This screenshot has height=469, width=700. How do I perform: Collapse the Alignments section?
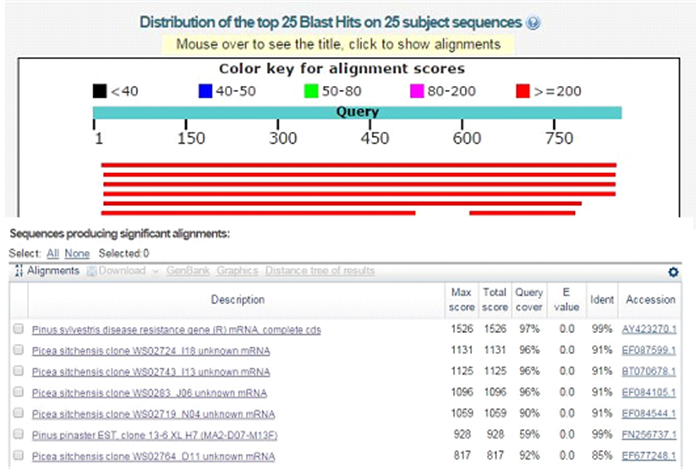(x=19, y=271)
